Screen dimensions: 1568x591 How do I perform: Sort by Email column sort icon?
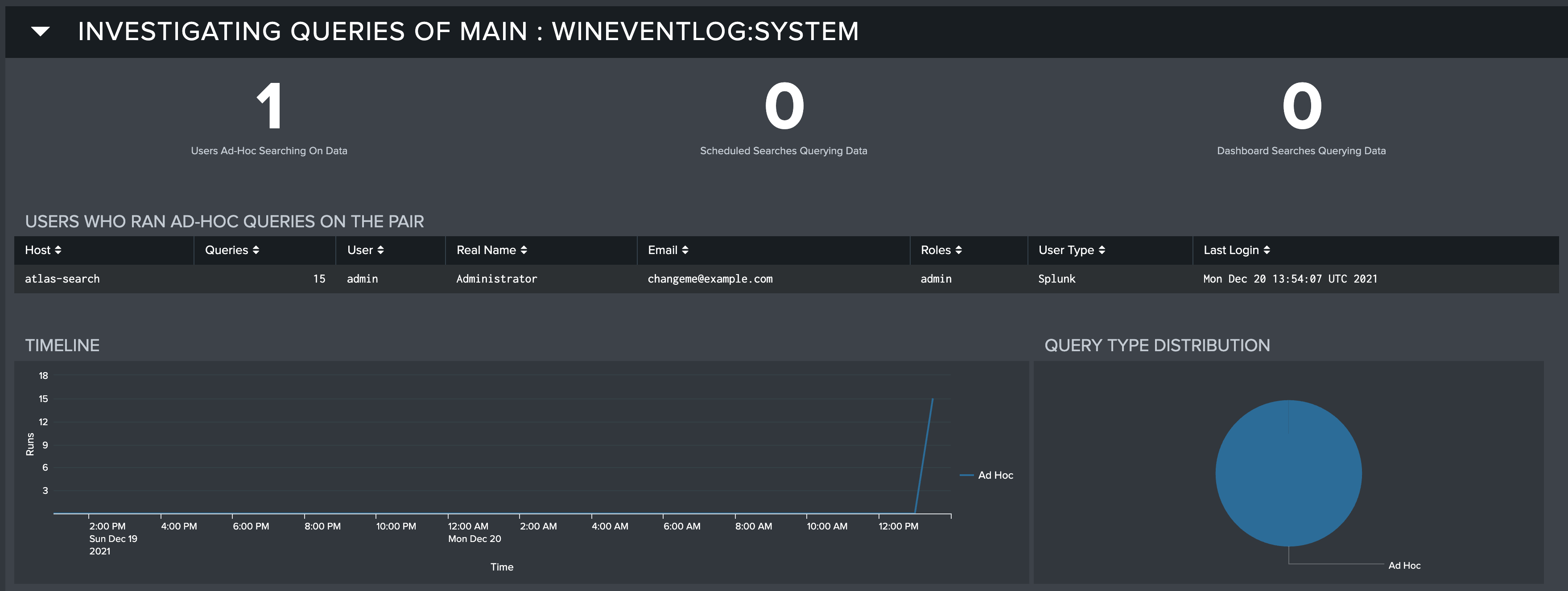pos(685,250)
